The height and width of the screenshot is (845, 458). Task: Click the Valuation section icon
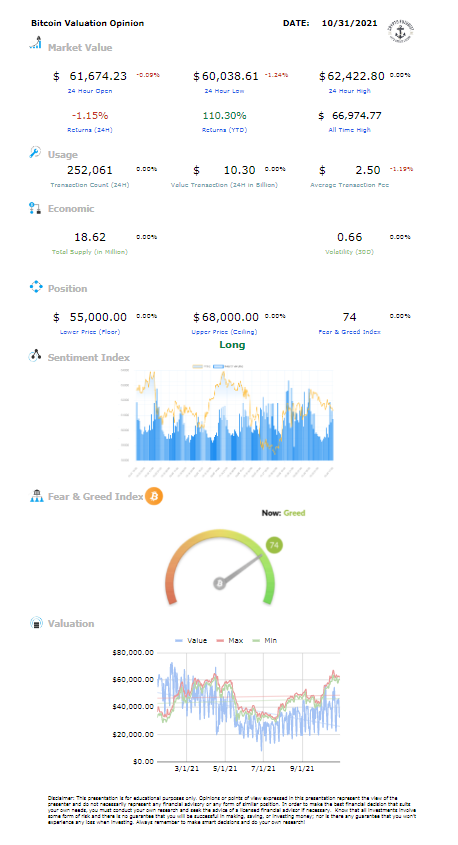[36, 623]
